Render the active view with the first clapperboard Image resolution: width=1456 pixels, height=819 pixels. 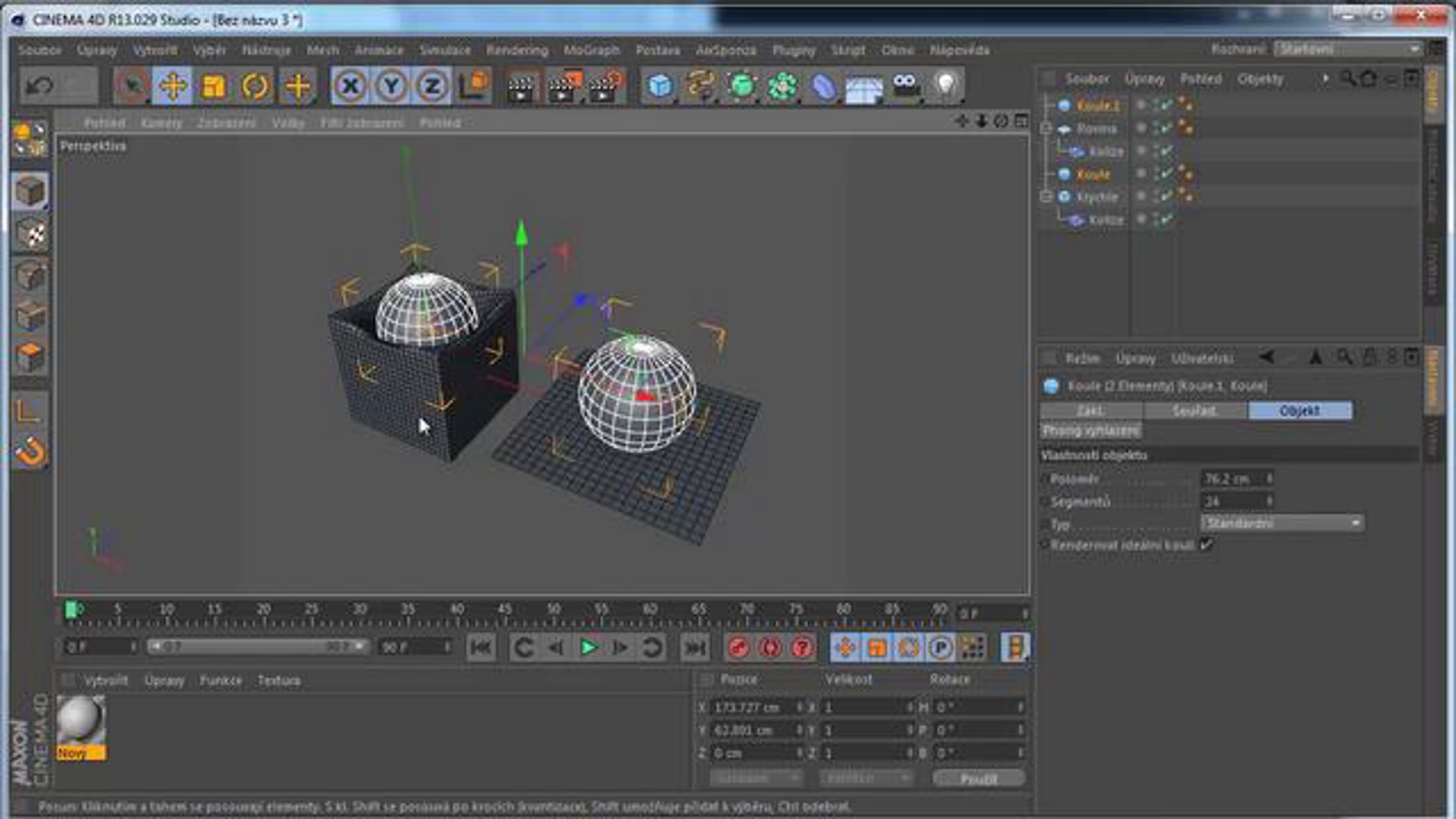521,86
